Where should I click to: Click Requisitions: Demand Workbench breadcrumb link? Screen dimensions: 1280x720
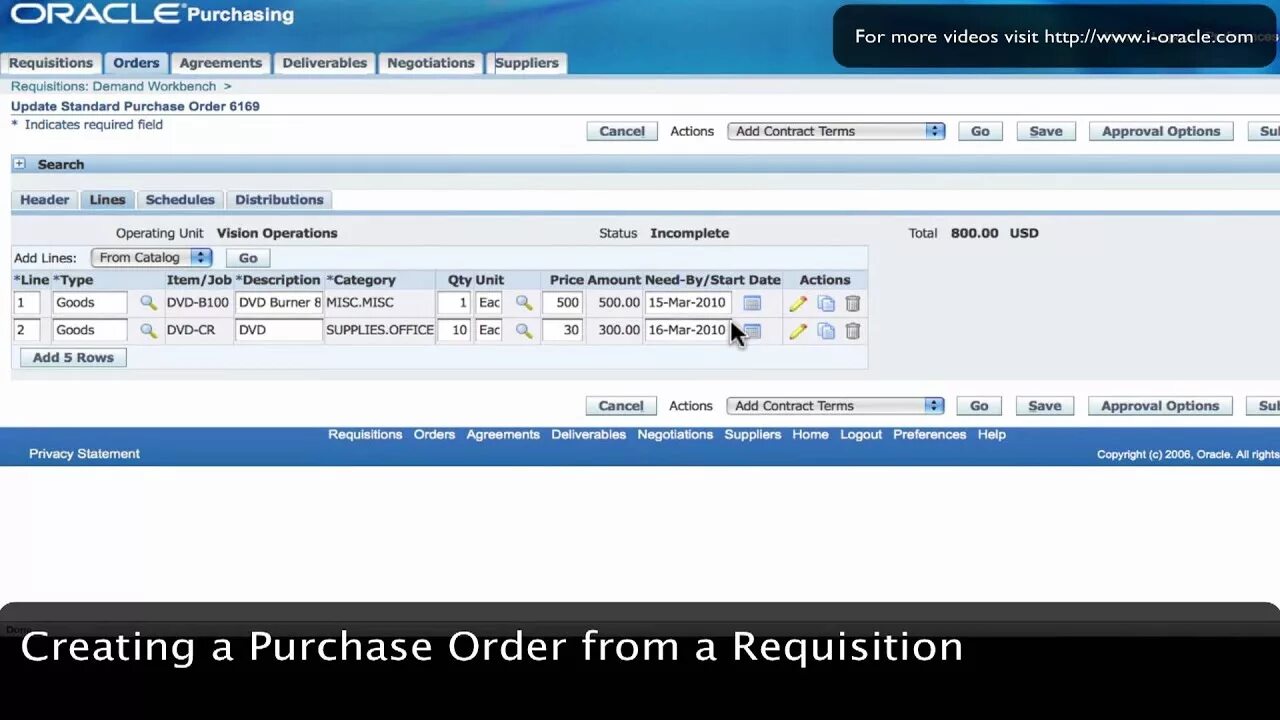pyautogui.click(x=113, y=87)
